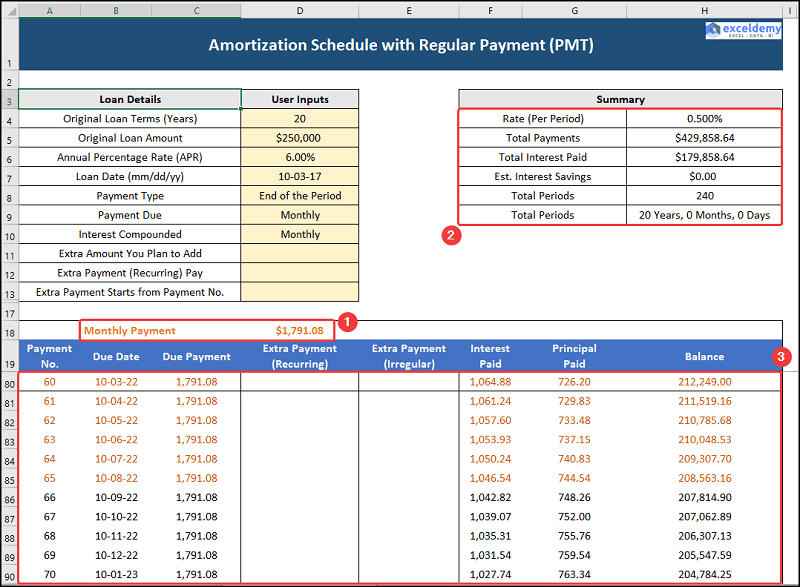Viewport: 800px width, 587px height.
Task: Select End of the Period cell
Action: (300, 196)
